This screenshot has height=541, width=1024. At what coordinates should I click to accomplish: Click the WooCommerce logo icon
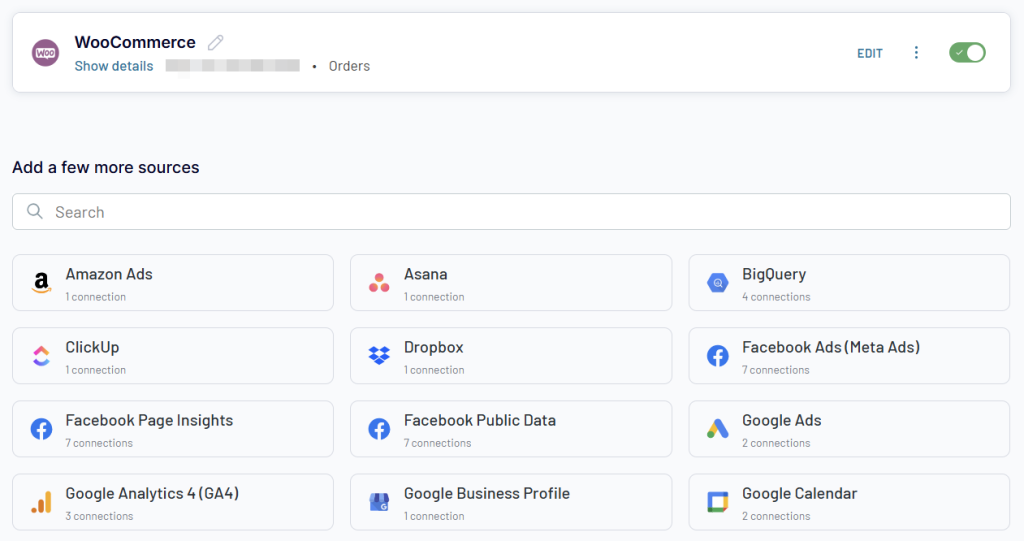(x=45, y=53)
